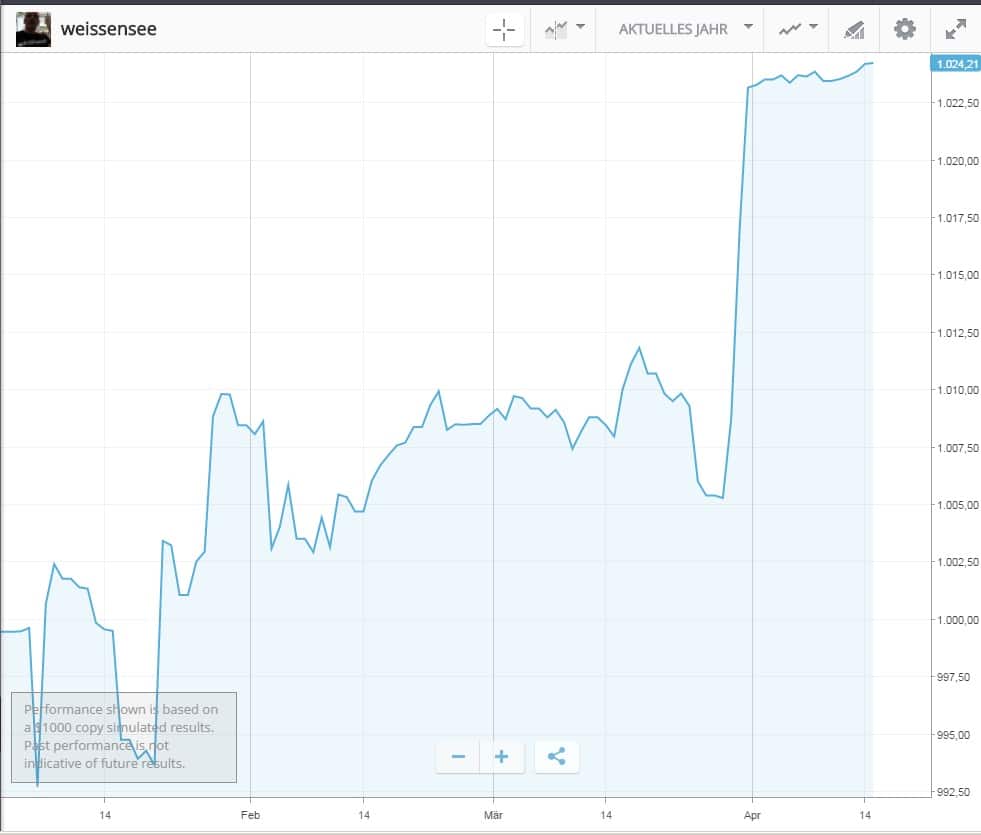Viewport: 981px width, 835px height.
Task: Zoom out with the minus button
Action: coord(458,757)
